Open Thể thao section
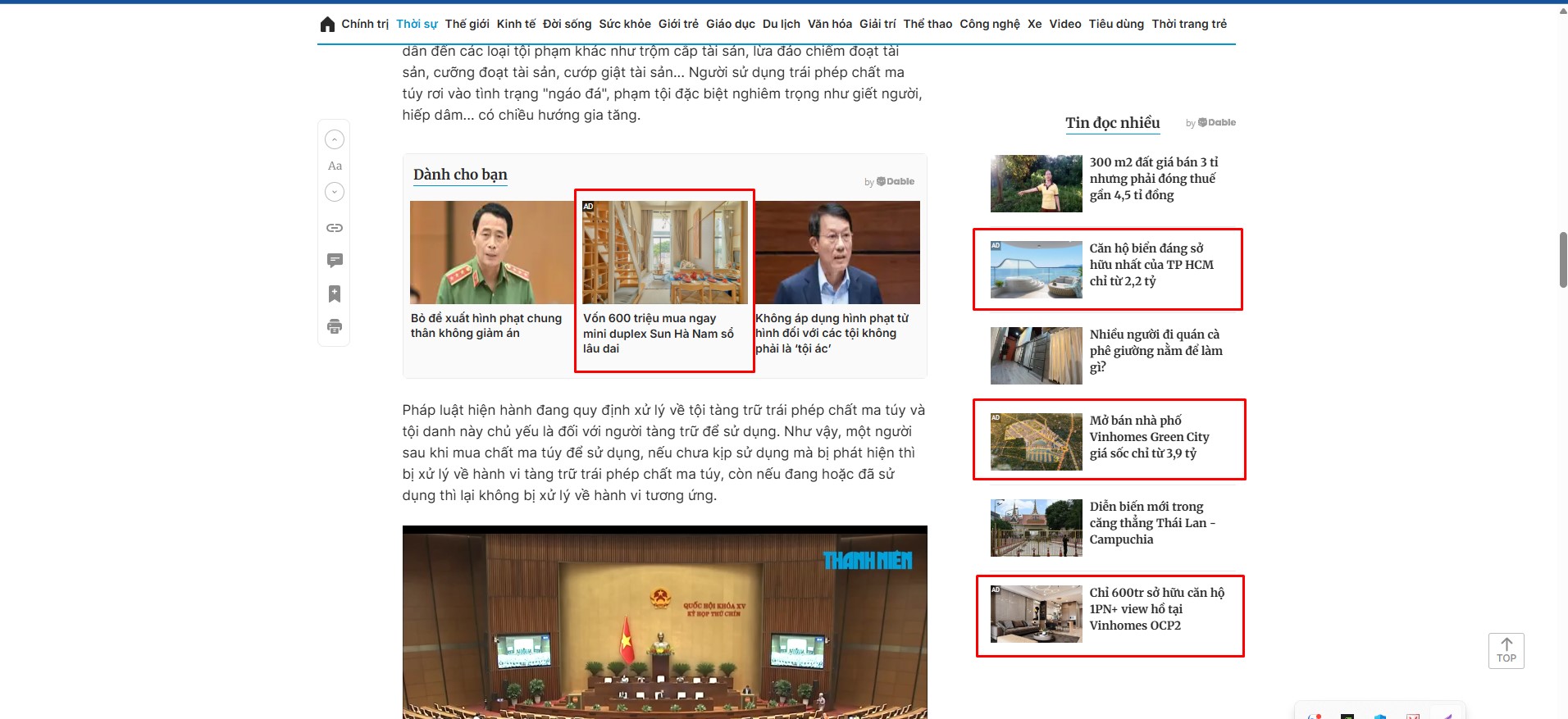 pyautogui.click(x=928, y=24)
